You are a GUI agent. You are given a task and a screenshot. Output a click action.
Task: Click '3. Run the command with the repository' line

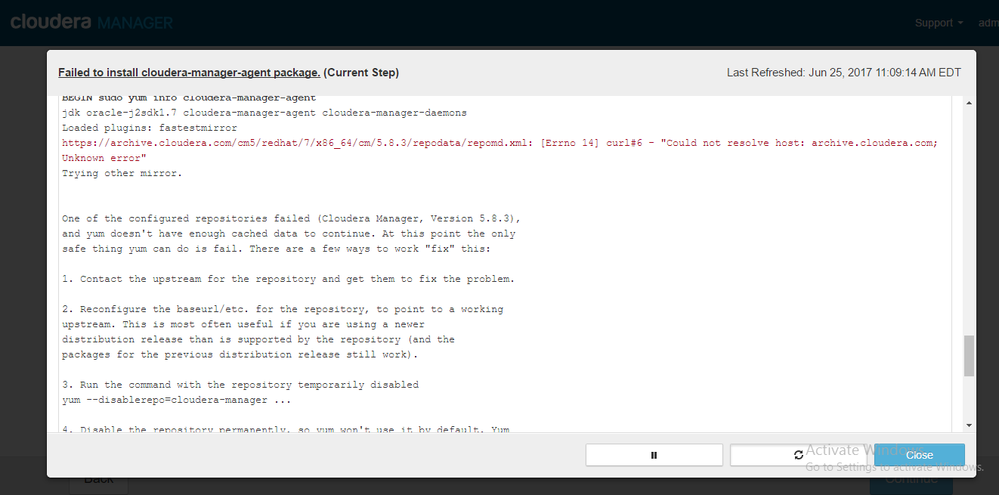(240, 385)
